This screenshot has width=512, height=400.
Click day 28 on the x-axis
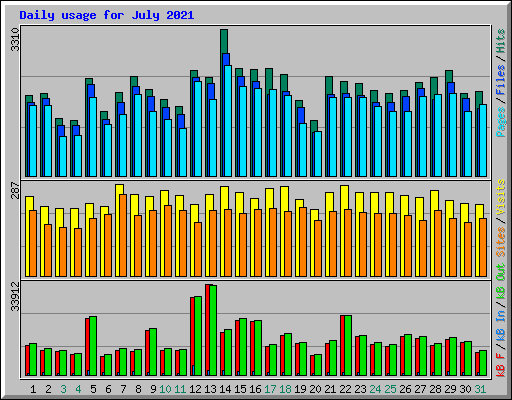point(435,389)
